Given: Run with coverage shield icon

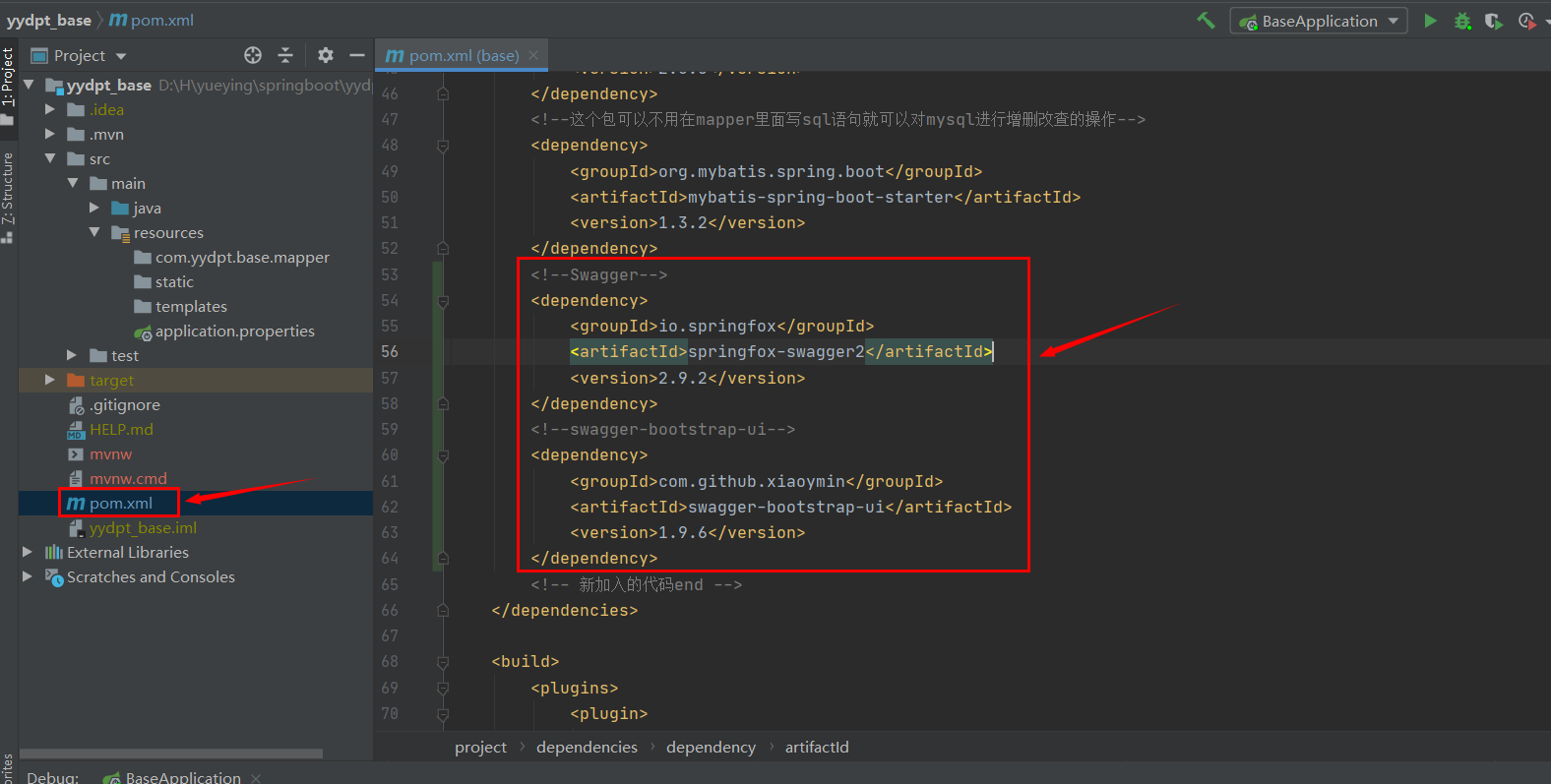Looking at the screenshot, I should [x=1494, y=21].
